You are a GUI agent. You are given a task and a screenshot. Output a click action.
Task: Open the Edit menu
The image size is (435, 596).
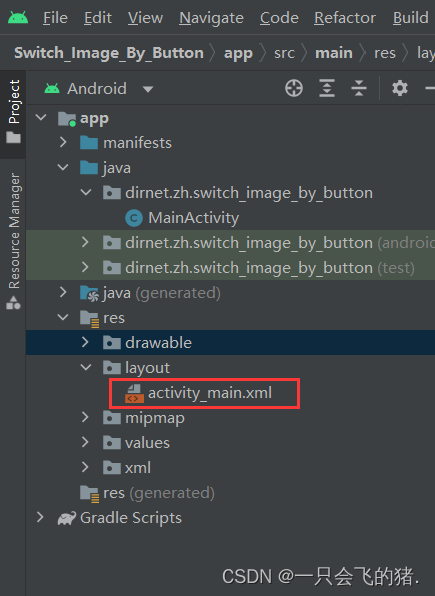pos(98,18)
